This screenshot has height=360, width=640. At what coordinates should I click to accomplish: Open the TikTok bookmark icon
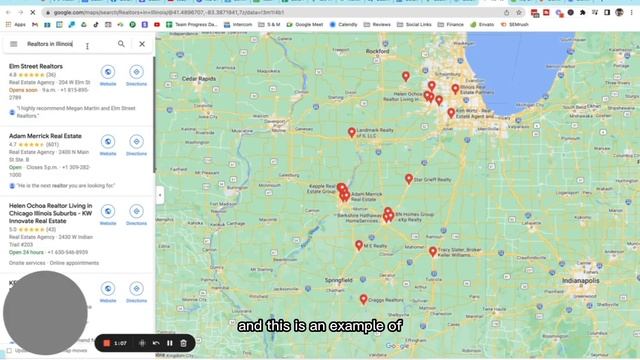(x=96, y=24)
